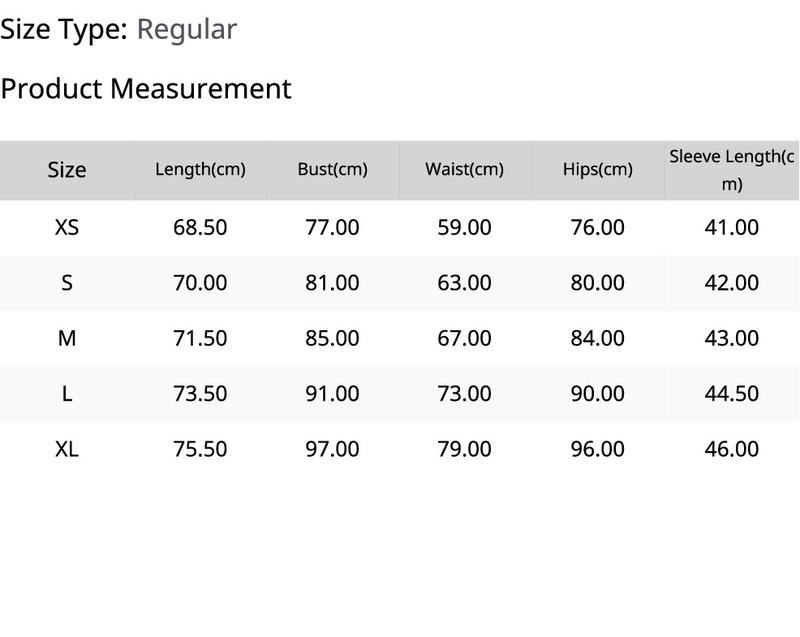Select the Sleeve Length(cm) header
This screenshot has width=800, height=637.
732,170
